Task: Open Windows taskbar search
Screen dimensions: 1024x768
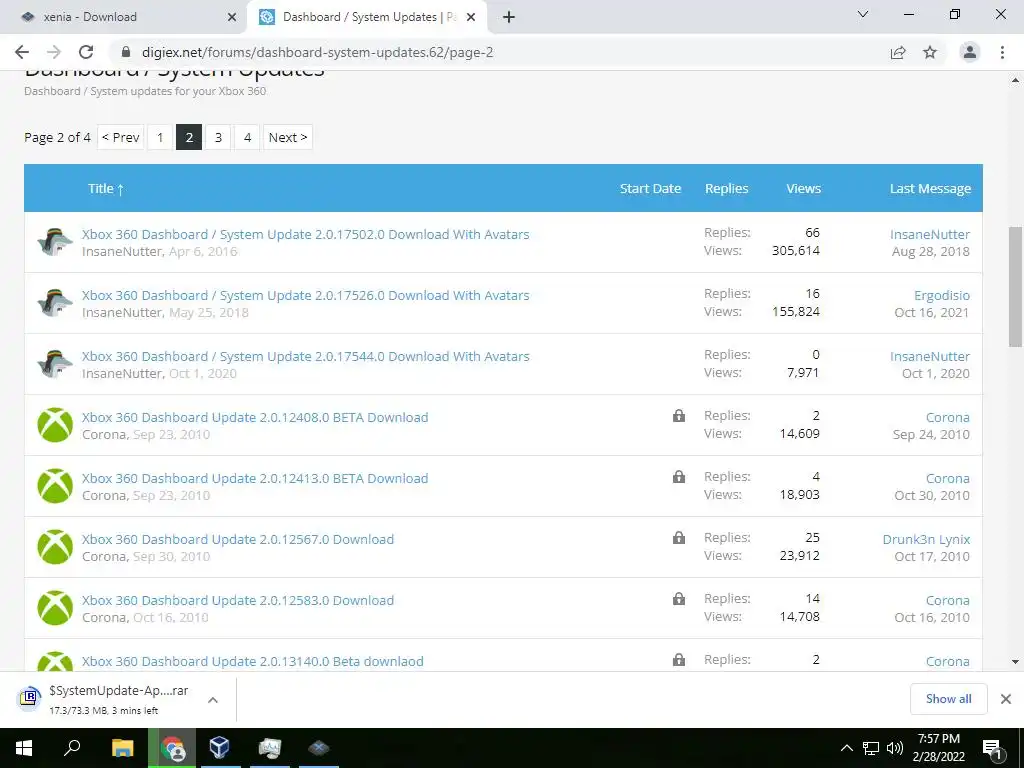Action: pos(72,748)
